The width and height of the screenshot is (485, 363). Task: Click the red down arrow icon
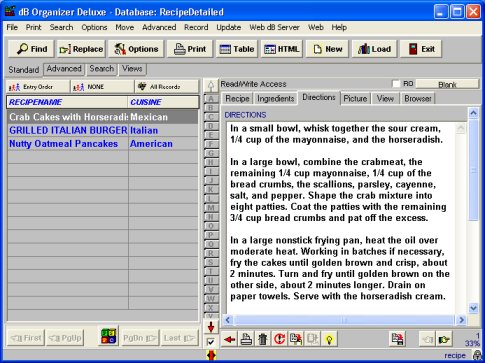[211, 327]
